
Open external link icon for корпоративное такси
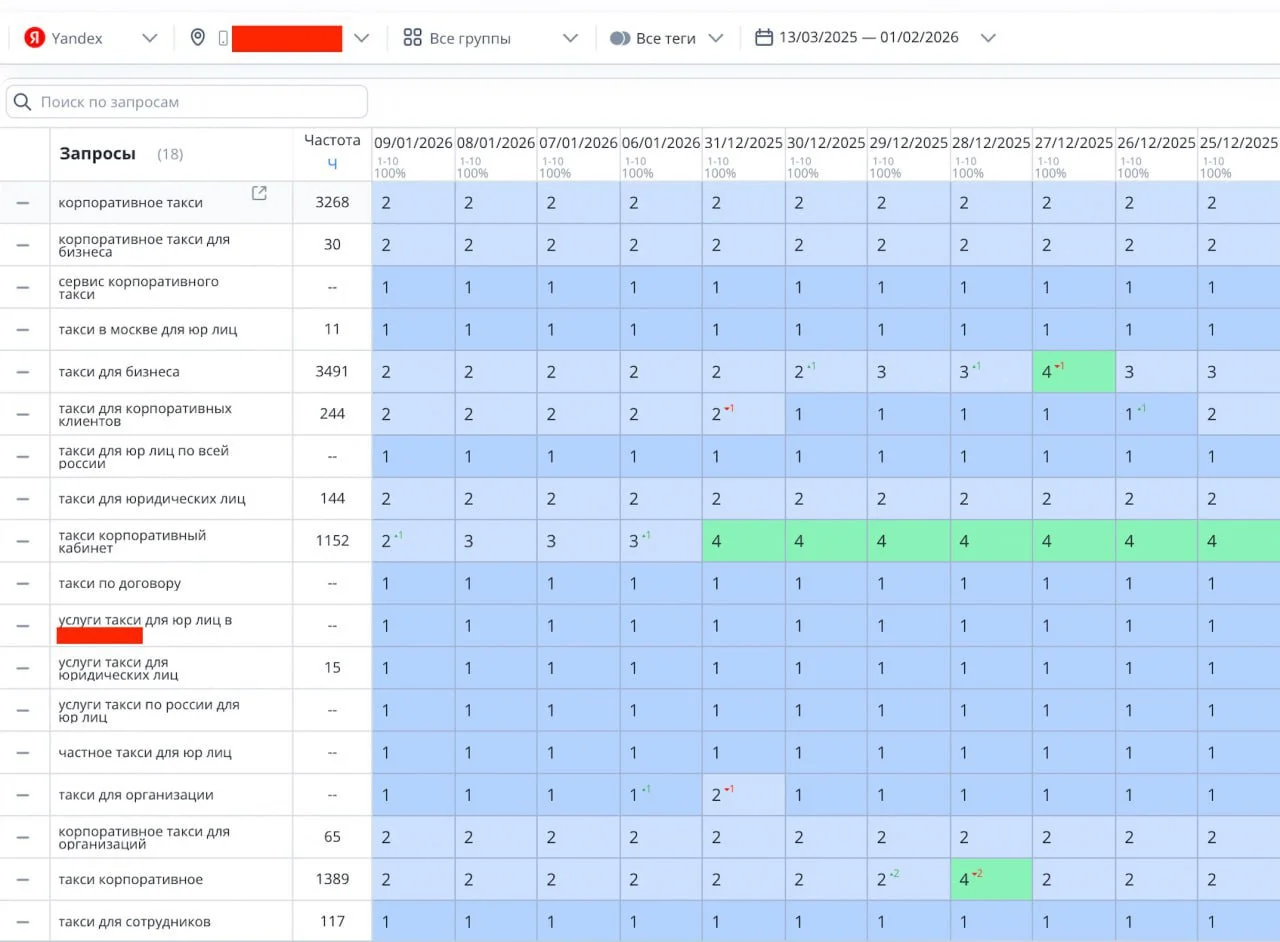(x=259, y=193)
